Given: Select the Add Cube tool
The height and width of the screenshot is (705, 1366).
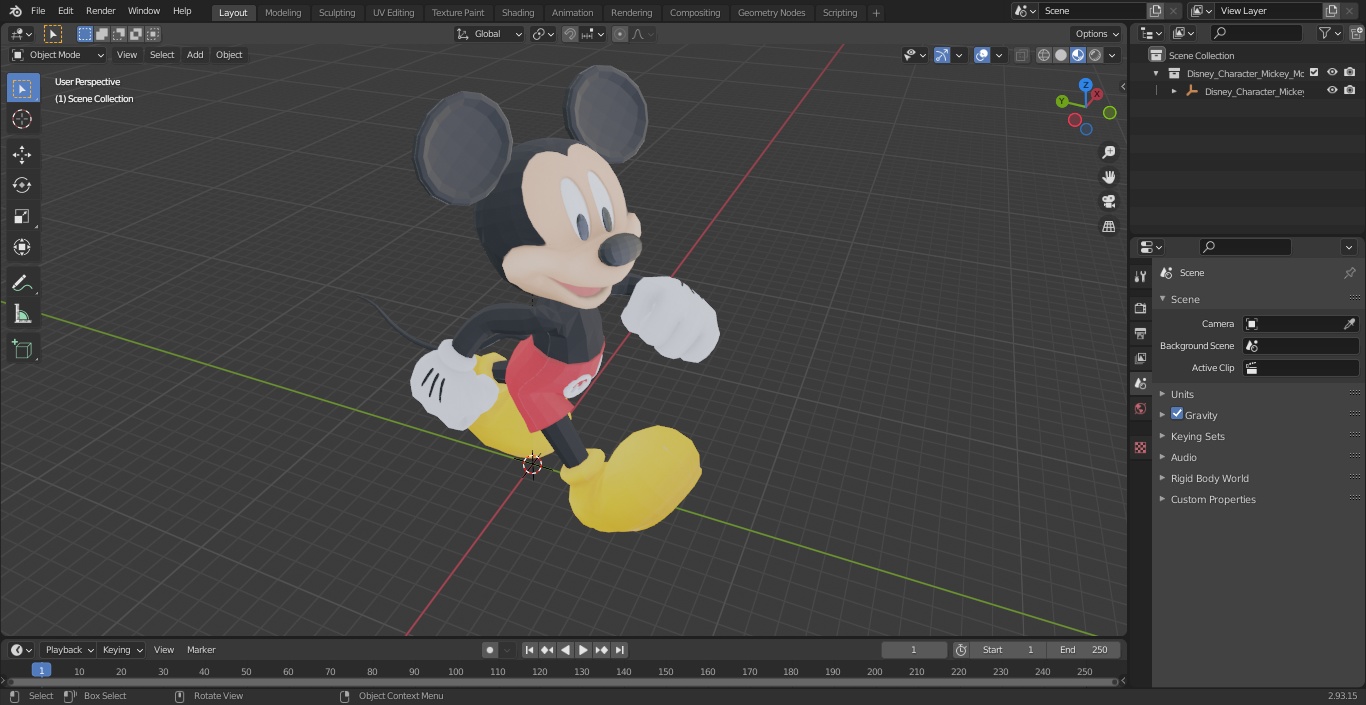Looking at the screenshot, I should coord(22,349).
